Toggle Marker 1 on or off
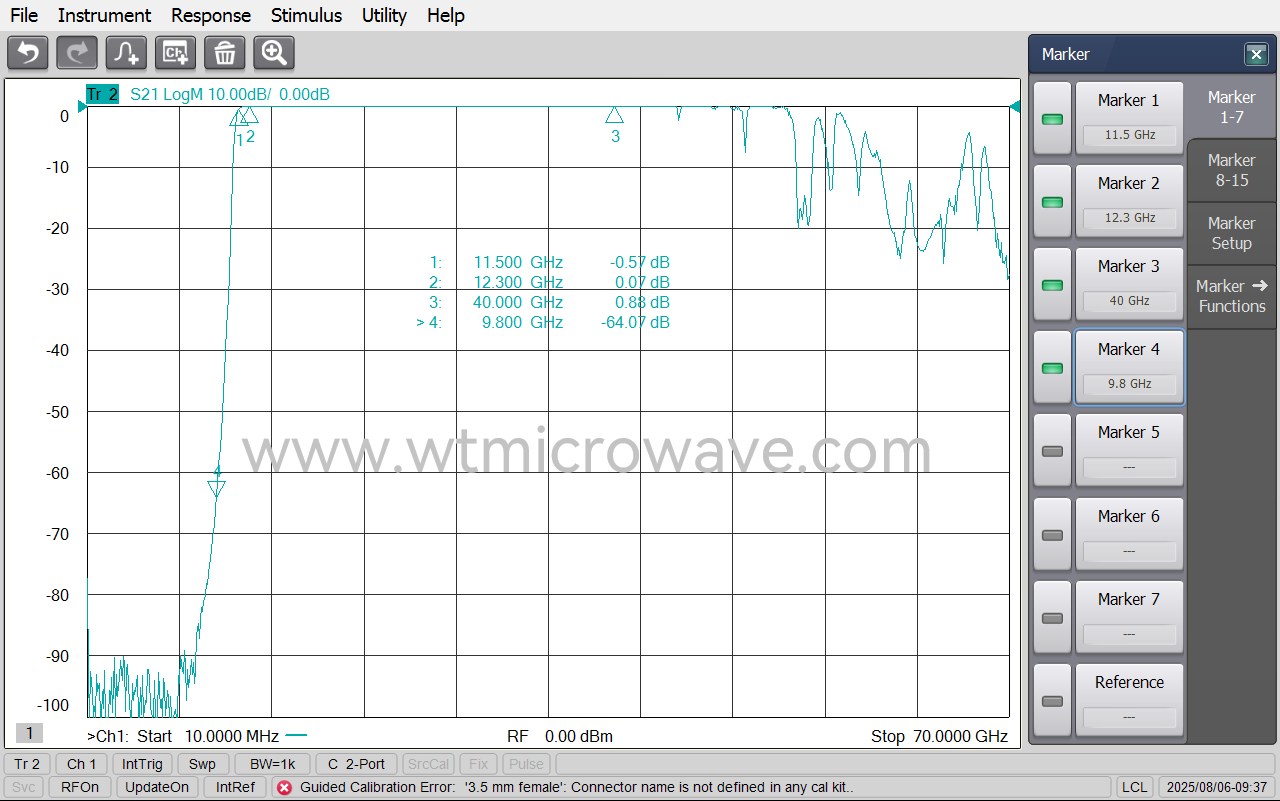The height and width of the screenshot is (801, 1280). (1052, 119)
